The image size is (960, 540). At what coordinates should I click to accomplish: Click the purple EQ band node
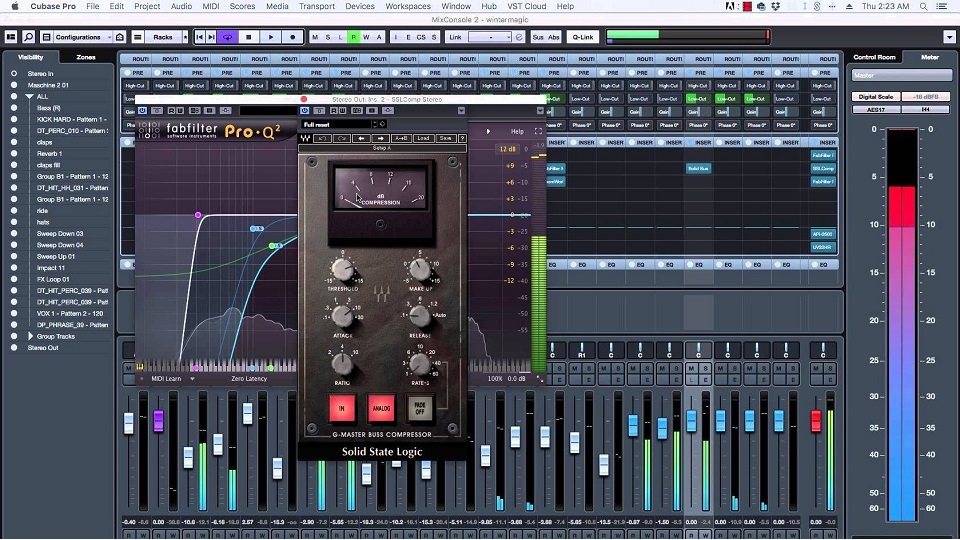click(x=198, y=215)
